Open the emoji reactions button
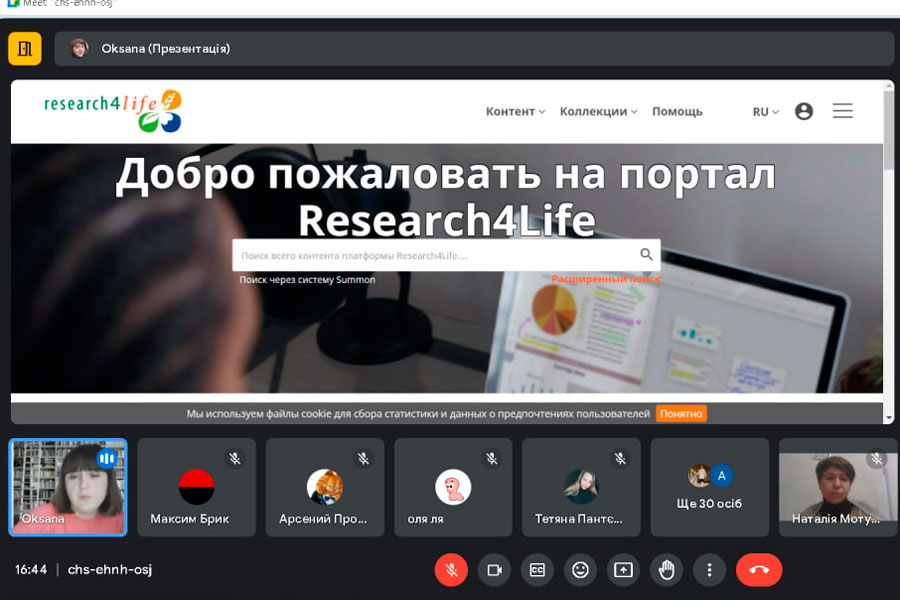Image resolution: width=900 pixels, height=600 pixels. click(580, 570)
